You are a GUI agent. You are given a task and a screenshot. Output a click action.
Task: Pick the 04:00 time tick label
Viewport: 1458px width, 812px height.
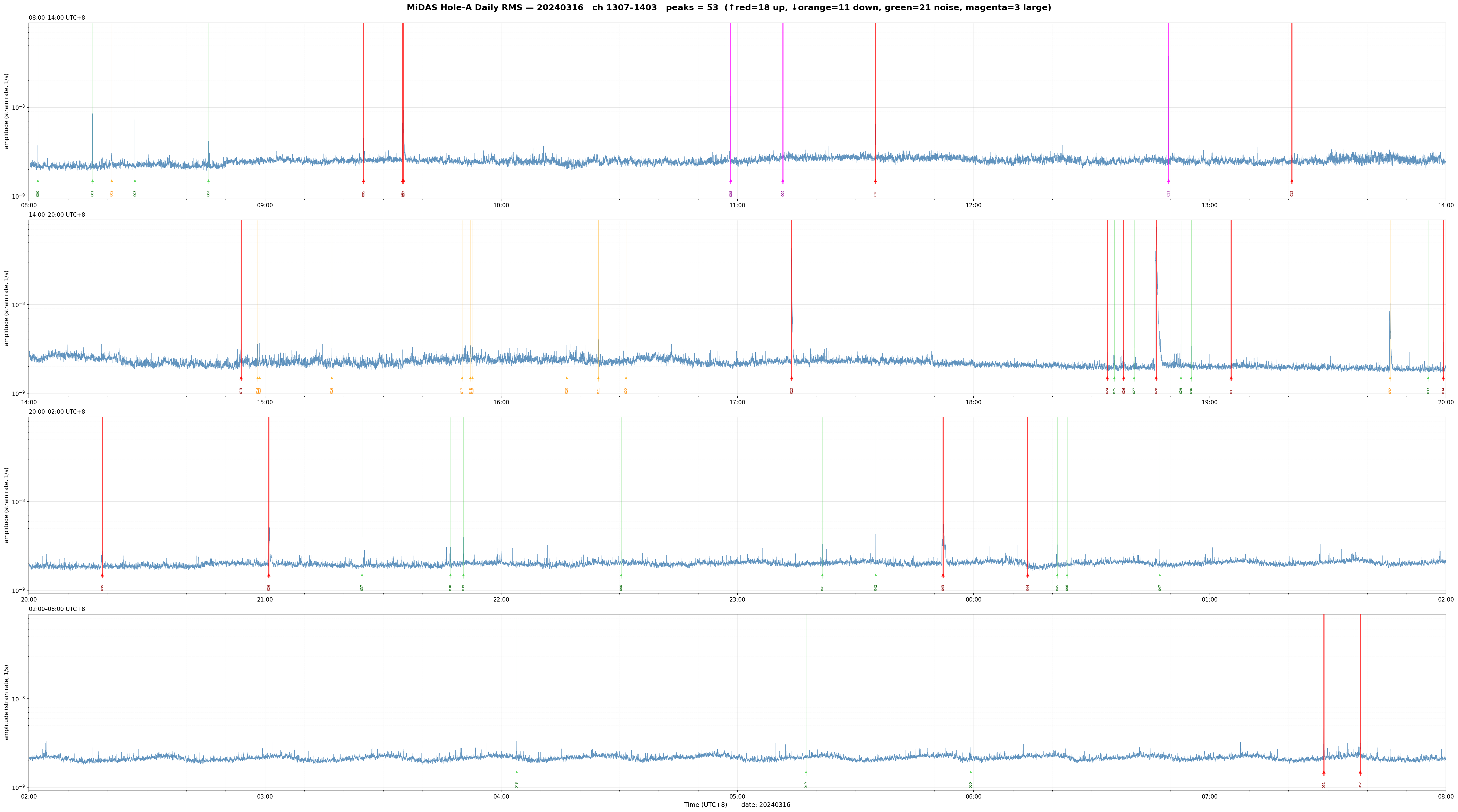(501, 797)
